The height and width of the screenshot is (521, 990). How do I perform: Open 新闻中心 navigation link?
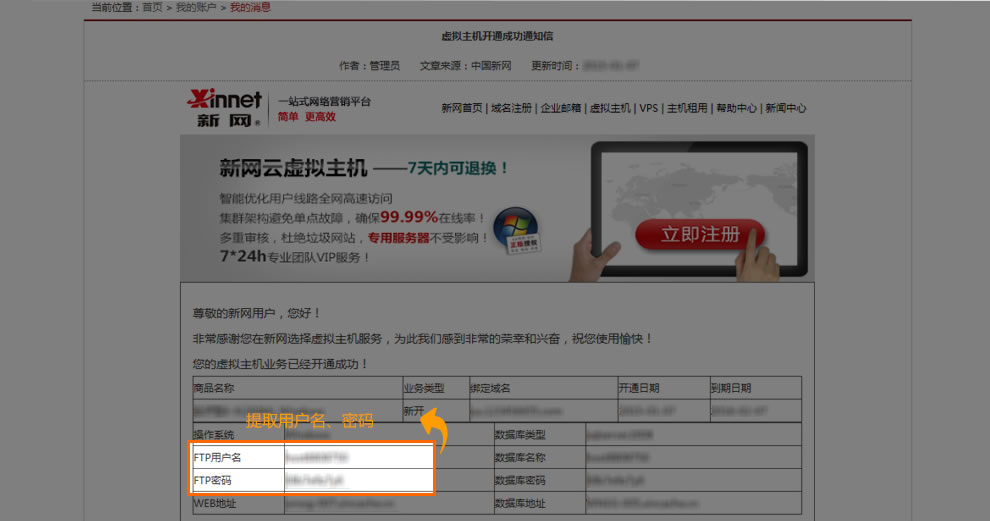[x=785, y=108]
